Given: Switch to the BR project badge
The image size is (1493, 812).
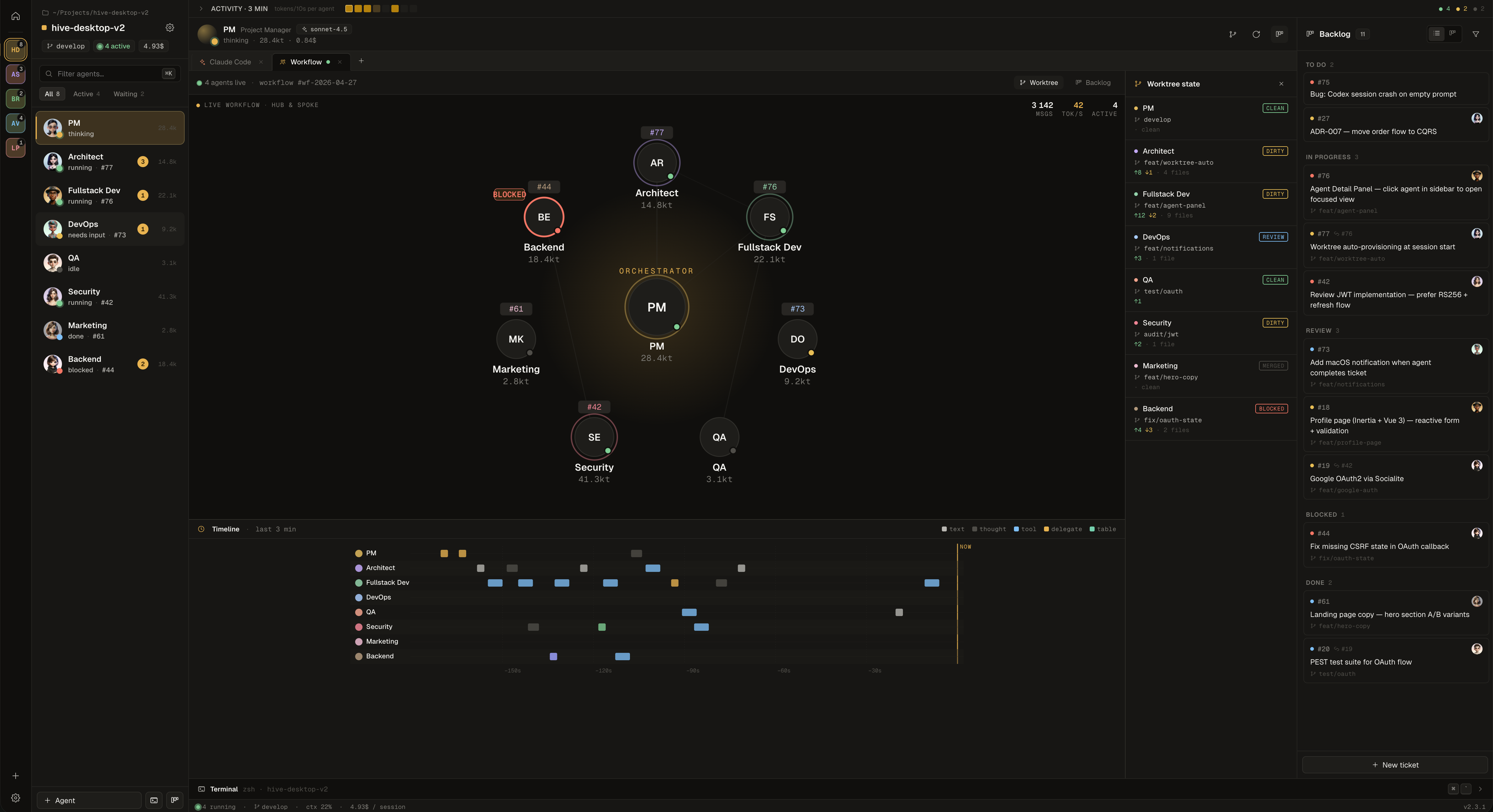Looking at the screenshot, I should pos(16,98).
